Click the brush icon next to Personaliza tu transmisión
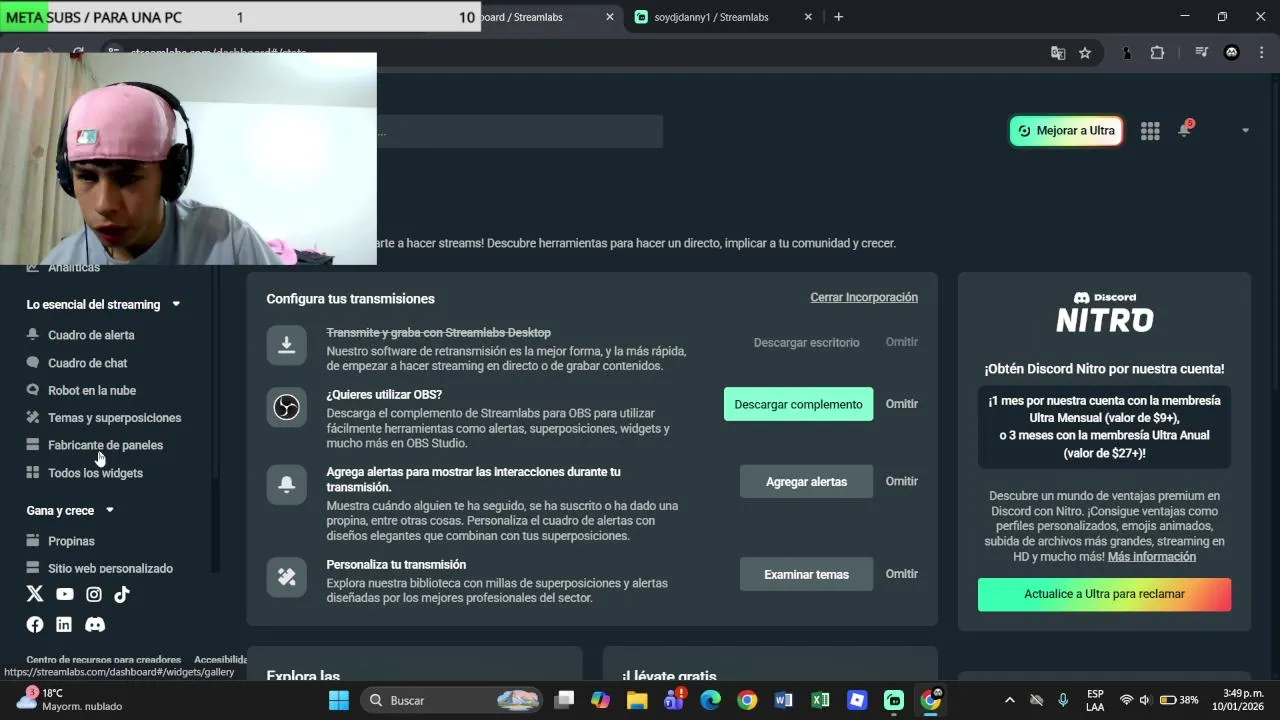 (x=286, y=577)
